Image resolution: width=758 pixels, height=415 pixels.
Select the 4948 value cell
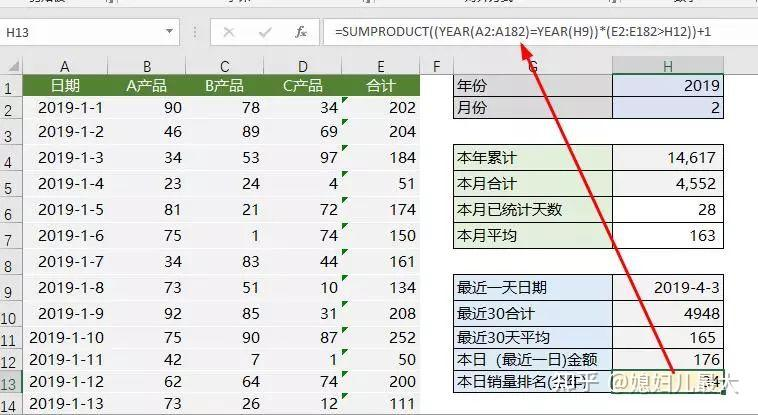coord(668,313)
